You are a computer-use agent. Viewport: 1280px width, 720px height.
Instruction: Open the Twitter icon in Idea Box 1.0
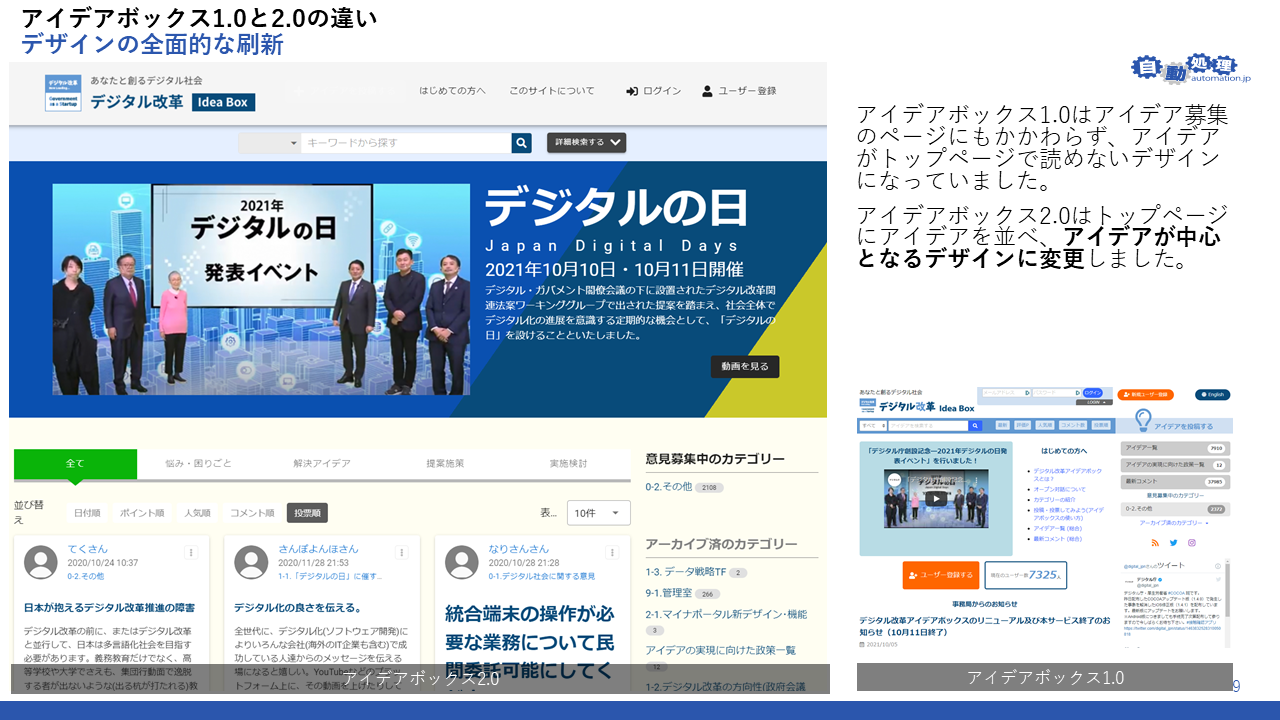click(1173, 543)
